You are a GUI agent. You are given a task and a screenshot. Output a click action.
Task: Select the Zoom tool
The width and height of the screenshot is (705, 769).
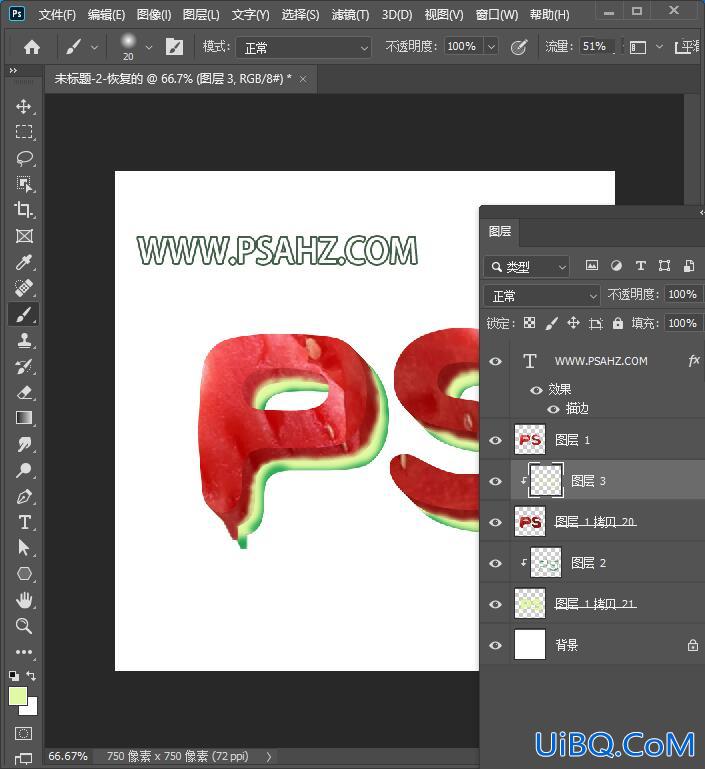(x=24, y=626)
